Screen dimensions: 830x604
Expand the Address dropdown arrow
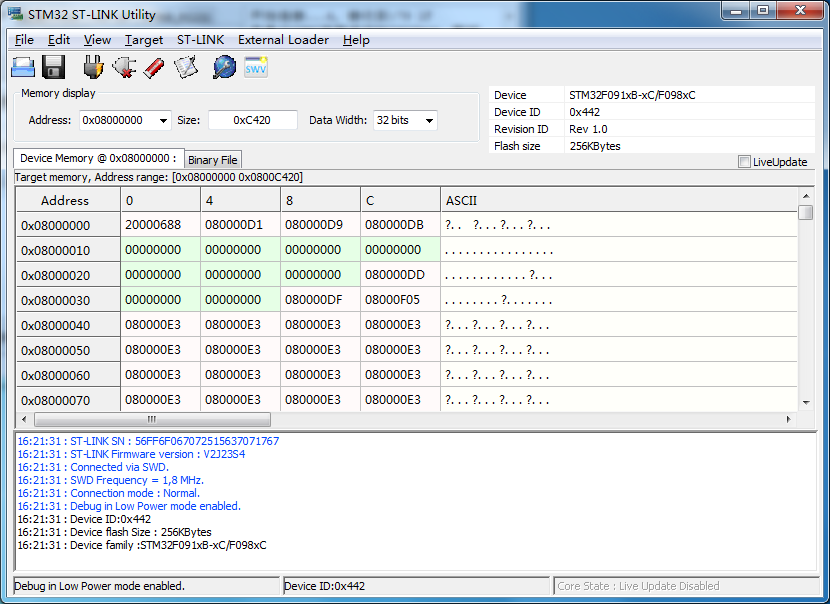(x=164, y=121)
